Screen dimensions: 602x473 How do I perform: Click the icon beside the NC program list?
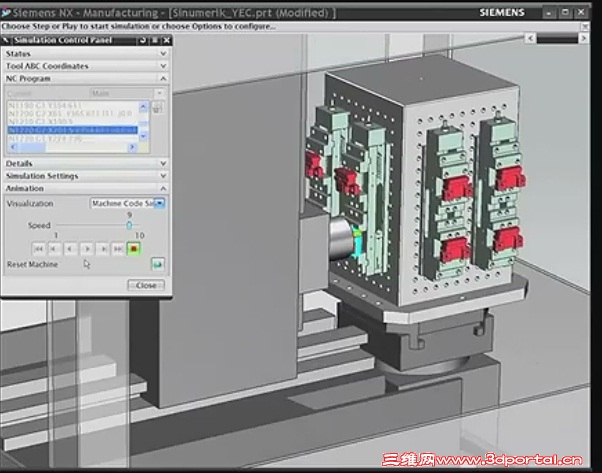[x=157, y=107]
